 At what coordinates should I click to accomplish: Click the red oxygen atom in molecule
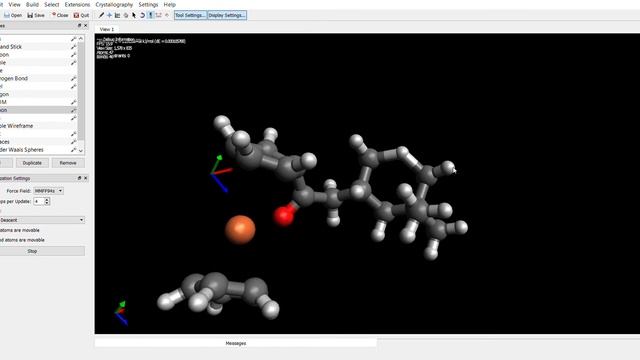[284, 216]
